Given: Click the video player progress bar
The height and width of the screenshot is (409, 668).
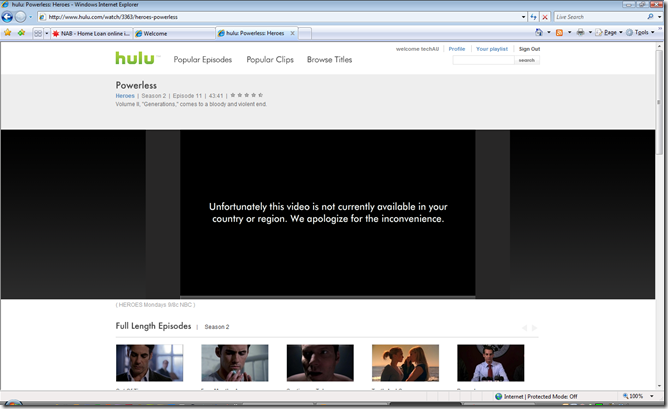Looking at the screenshot, I should click(x=327, y=297).
